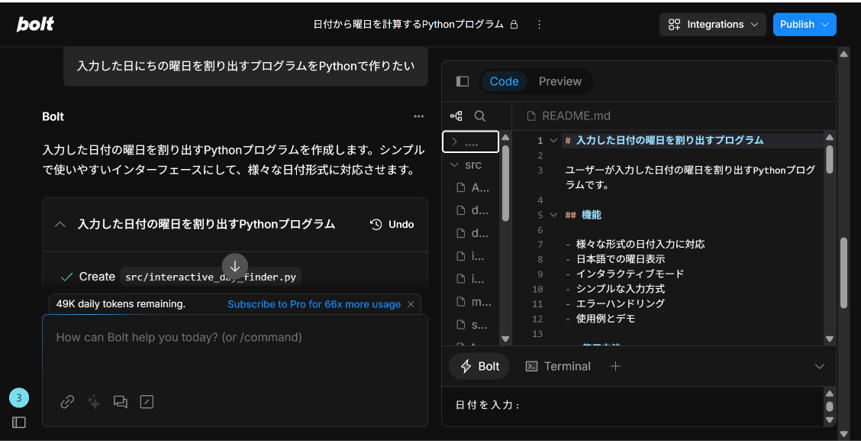Screen dimensions: 861x441
Task: Click the user message bubble about Python
Action: 245,66
